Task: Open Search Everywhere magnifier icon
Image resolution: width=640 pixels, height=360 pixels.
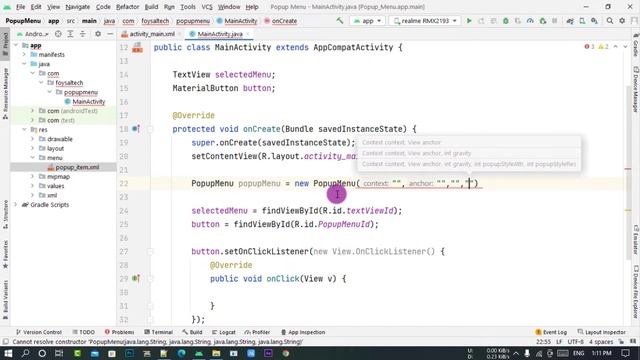Action: tap(610, 21)
